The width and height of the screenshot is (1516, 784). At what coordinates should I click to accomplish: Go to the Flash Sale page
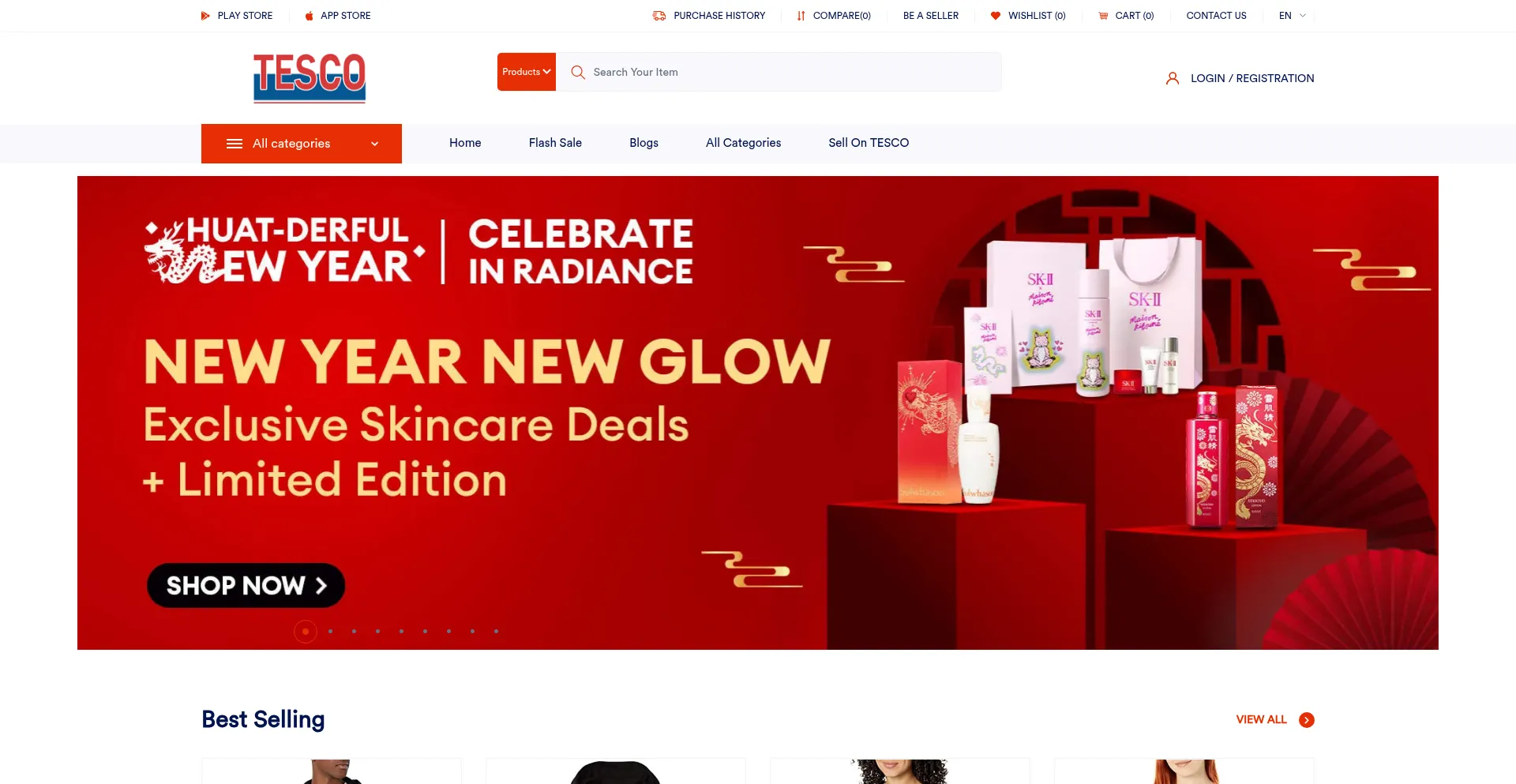pos(555,143)
